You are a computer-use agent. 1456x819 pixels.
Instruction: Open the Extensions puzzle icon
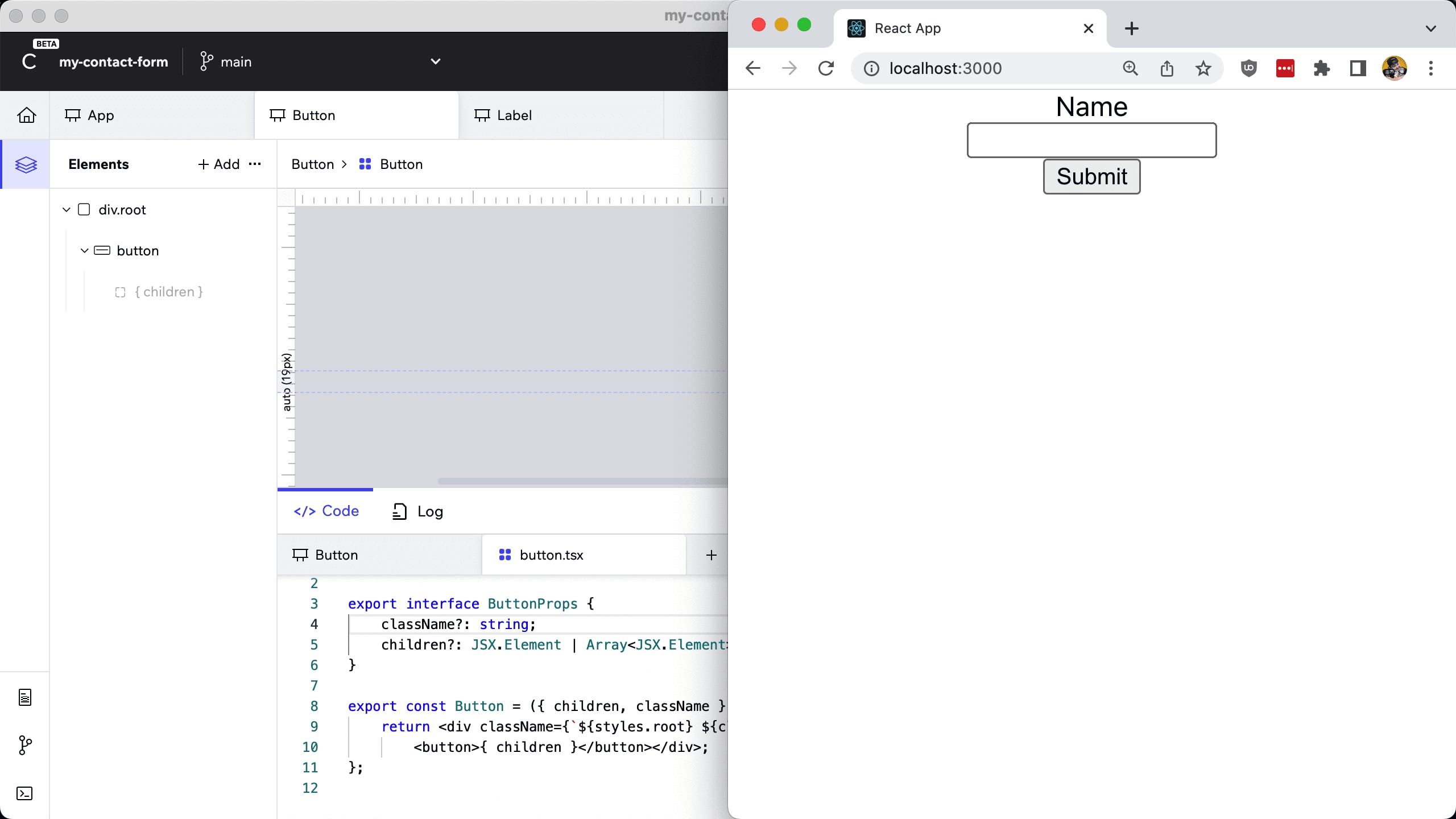tap(1322, 69)
